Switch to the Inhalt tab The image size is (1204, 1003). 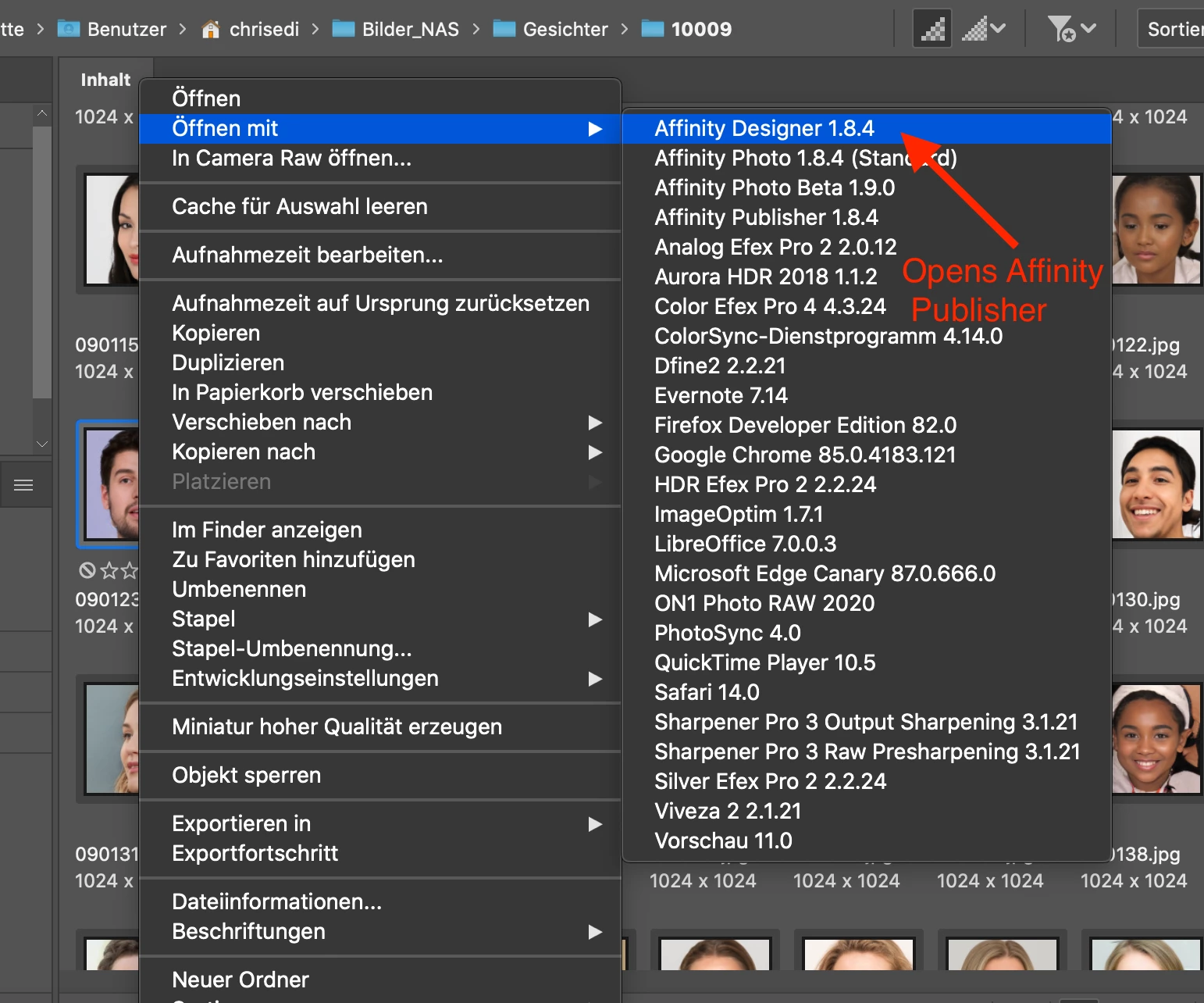[105, 80]
